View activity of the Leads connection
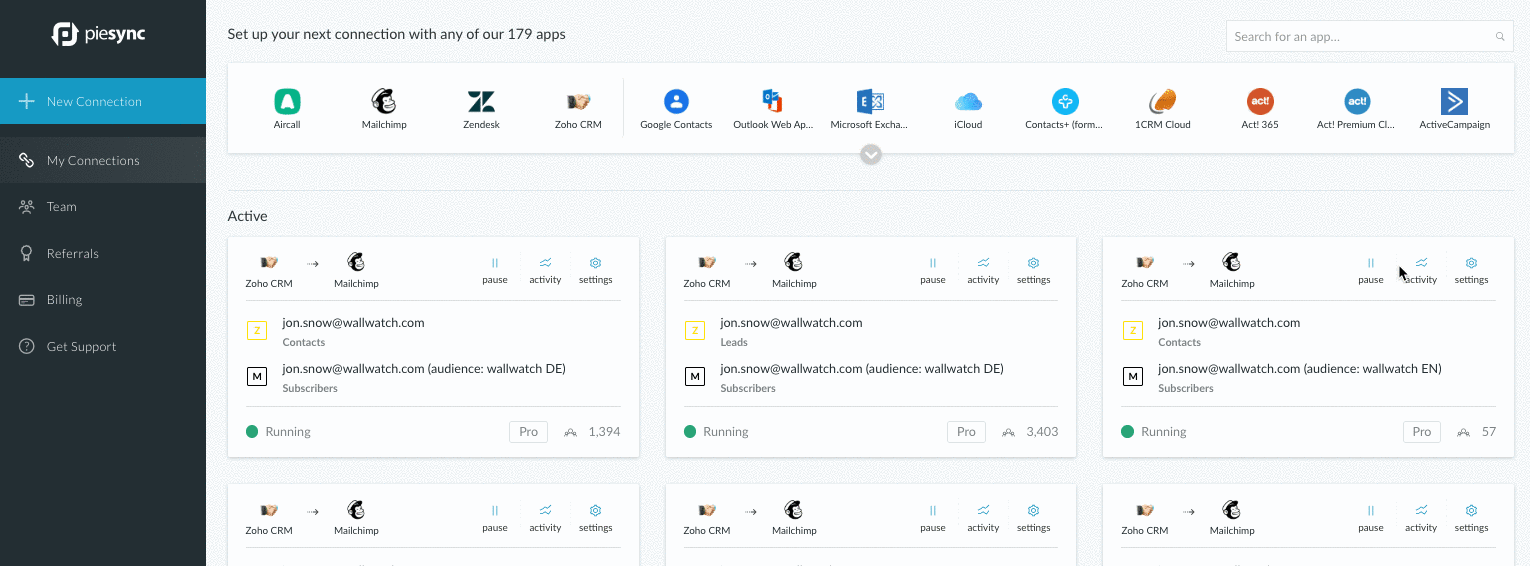 983,270
